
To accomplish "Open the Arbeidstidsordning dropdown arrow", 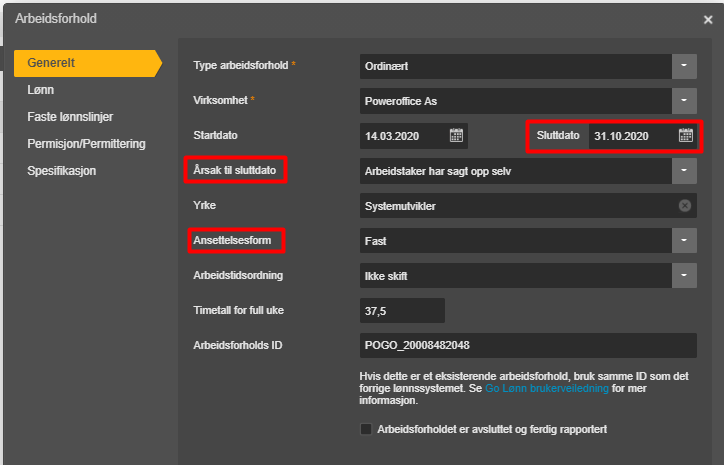I will click(684, 276).
